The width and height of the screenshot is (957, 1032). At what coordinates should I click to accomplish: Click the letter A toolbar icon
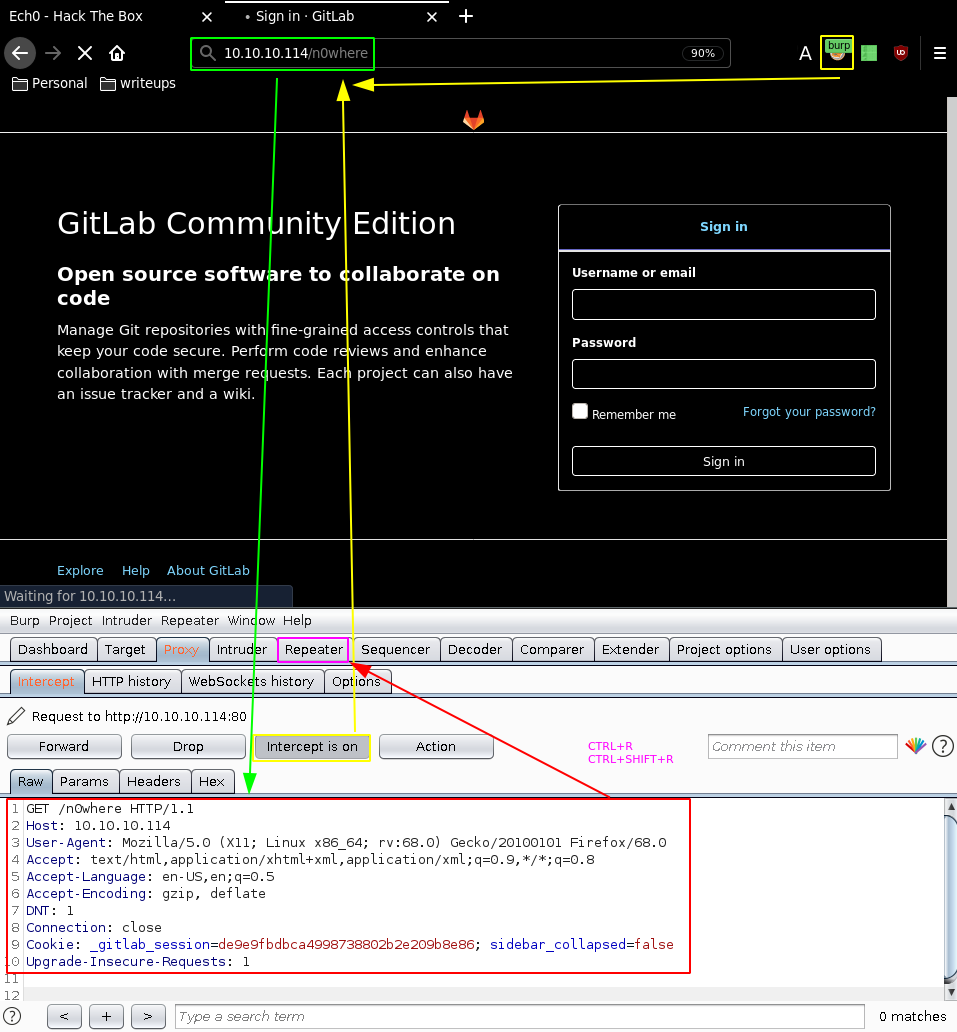[805, 53]
